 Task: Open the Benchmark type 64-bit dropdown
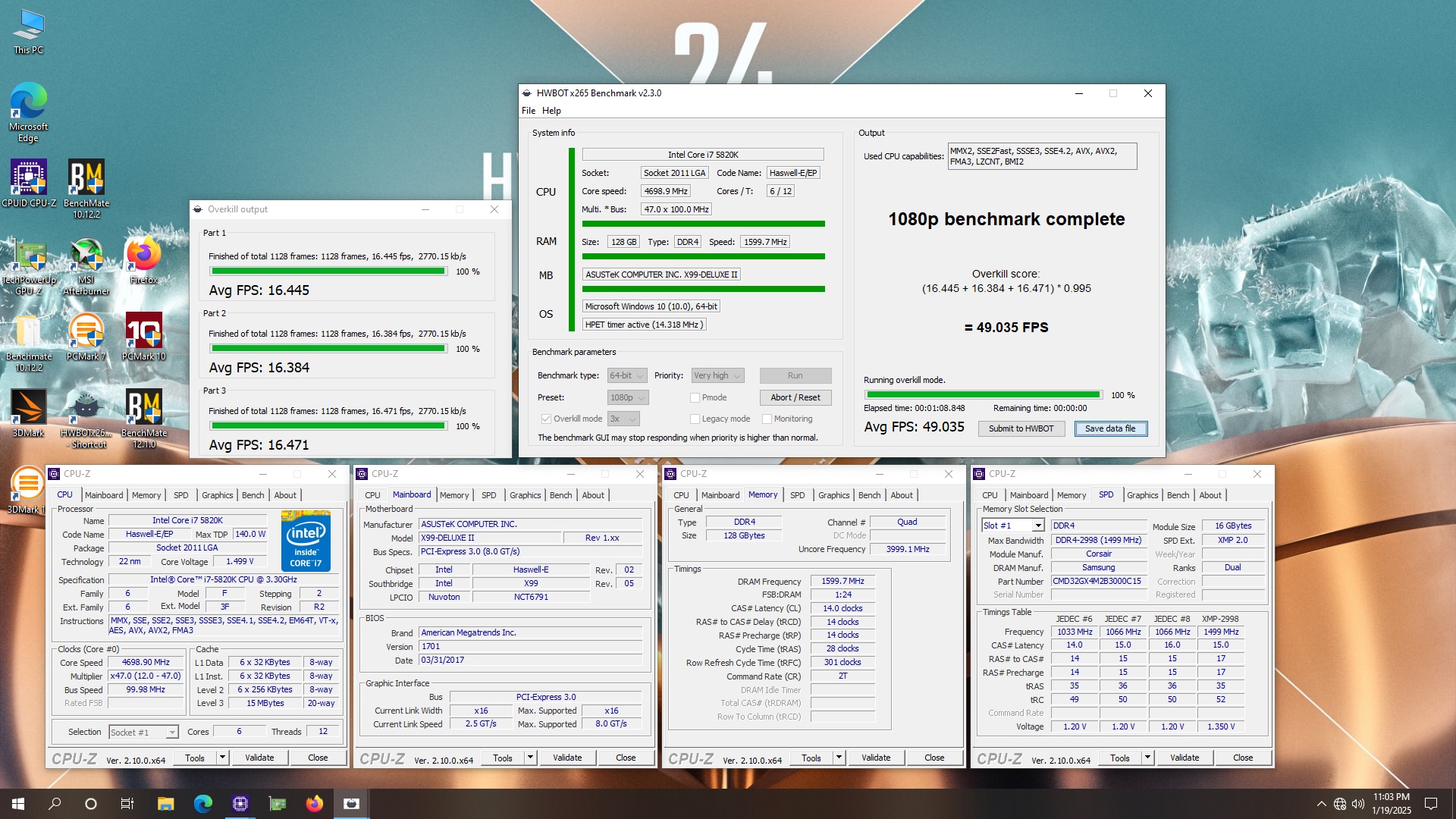[x=627, y=375]
